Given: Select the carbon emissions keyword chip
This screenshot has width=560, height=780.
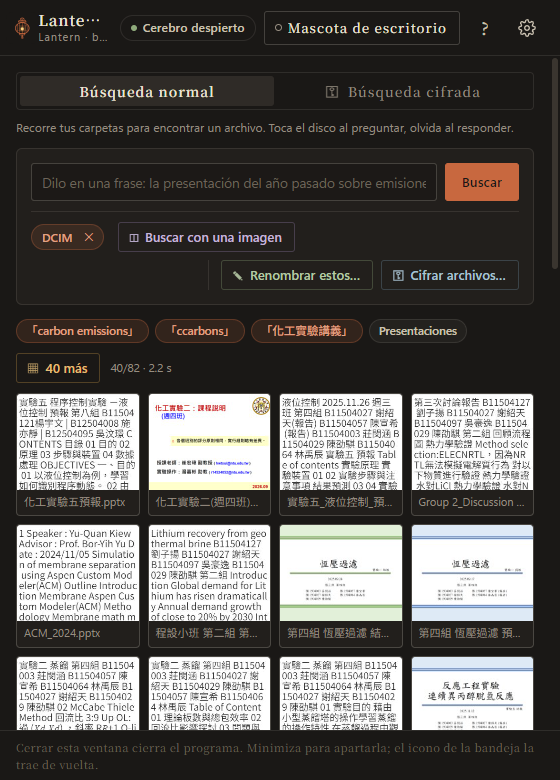Looking at the screenshot, I should pyautogui.click(x=83, y=331).
